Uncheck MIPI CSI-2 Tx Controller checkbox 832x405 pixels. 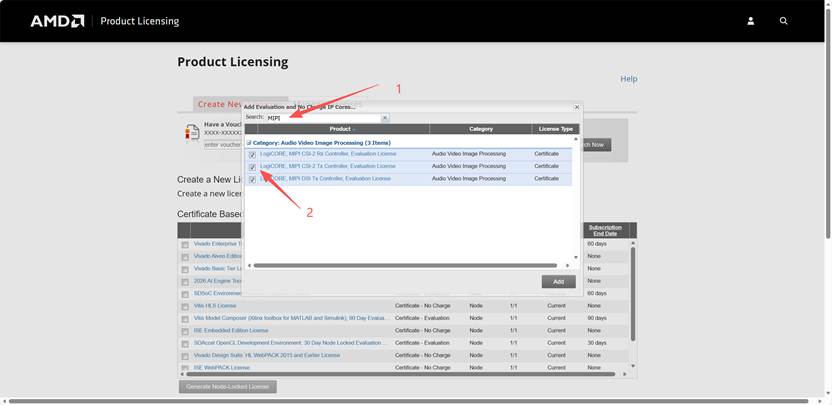252,167
